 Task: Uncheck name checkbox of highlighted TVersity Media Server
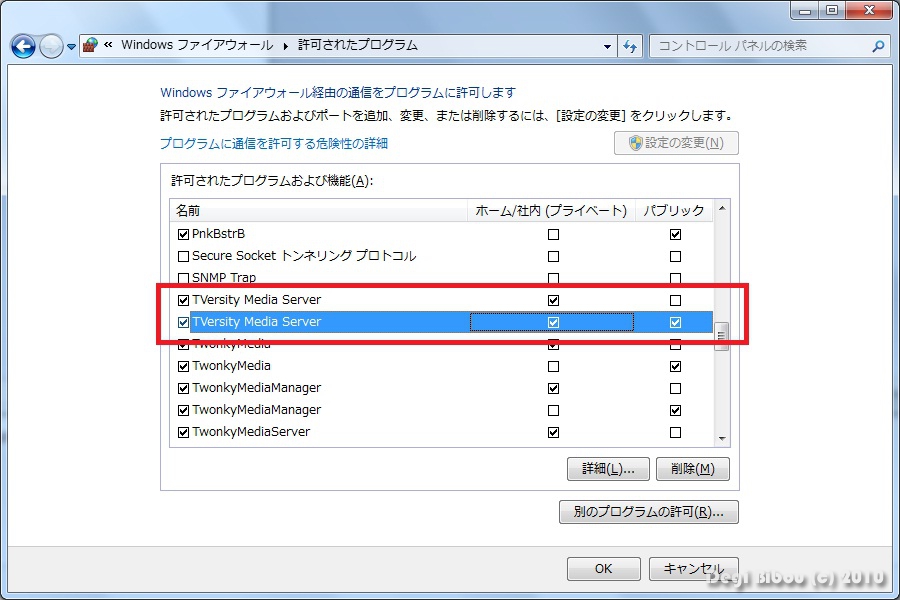click(x=183, y=322)
